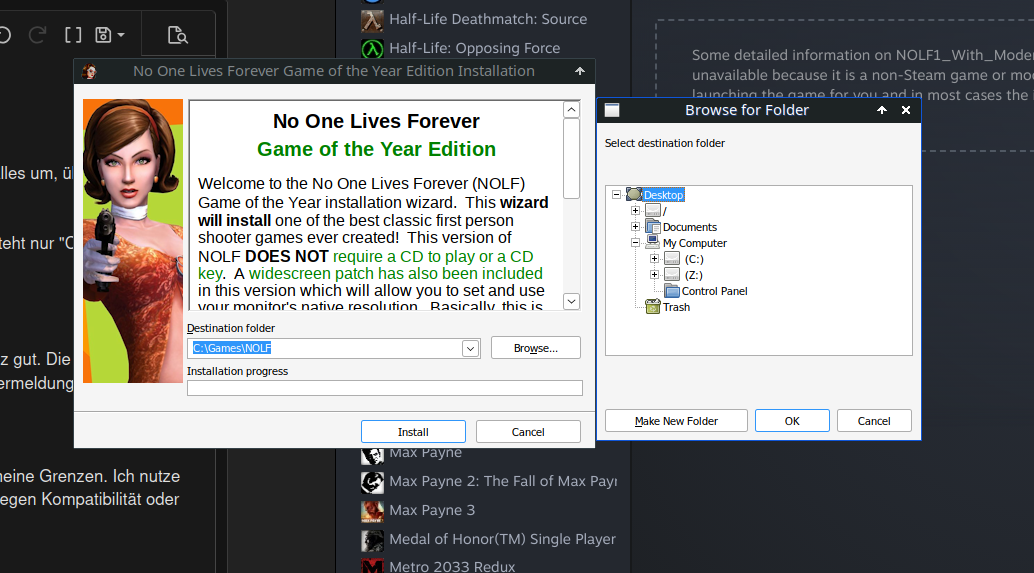Click the Desktop icon in tree
Viewport: 1034px width, 573px height.
pyautogui.click(x=634, y=194)
